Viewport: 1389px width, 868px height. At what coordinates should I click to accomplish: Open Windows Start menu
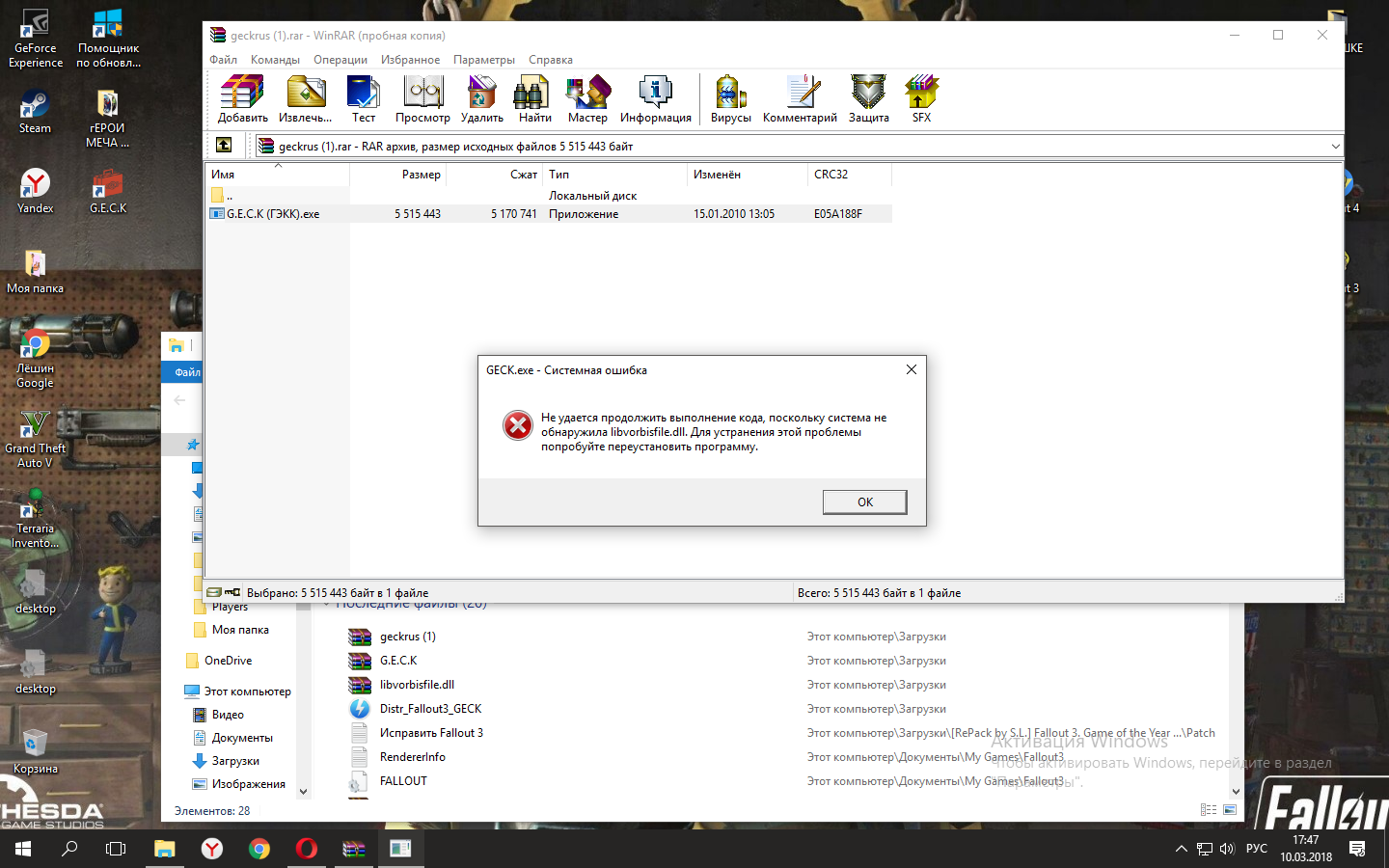pyautogui.click(x=23, y=849)
